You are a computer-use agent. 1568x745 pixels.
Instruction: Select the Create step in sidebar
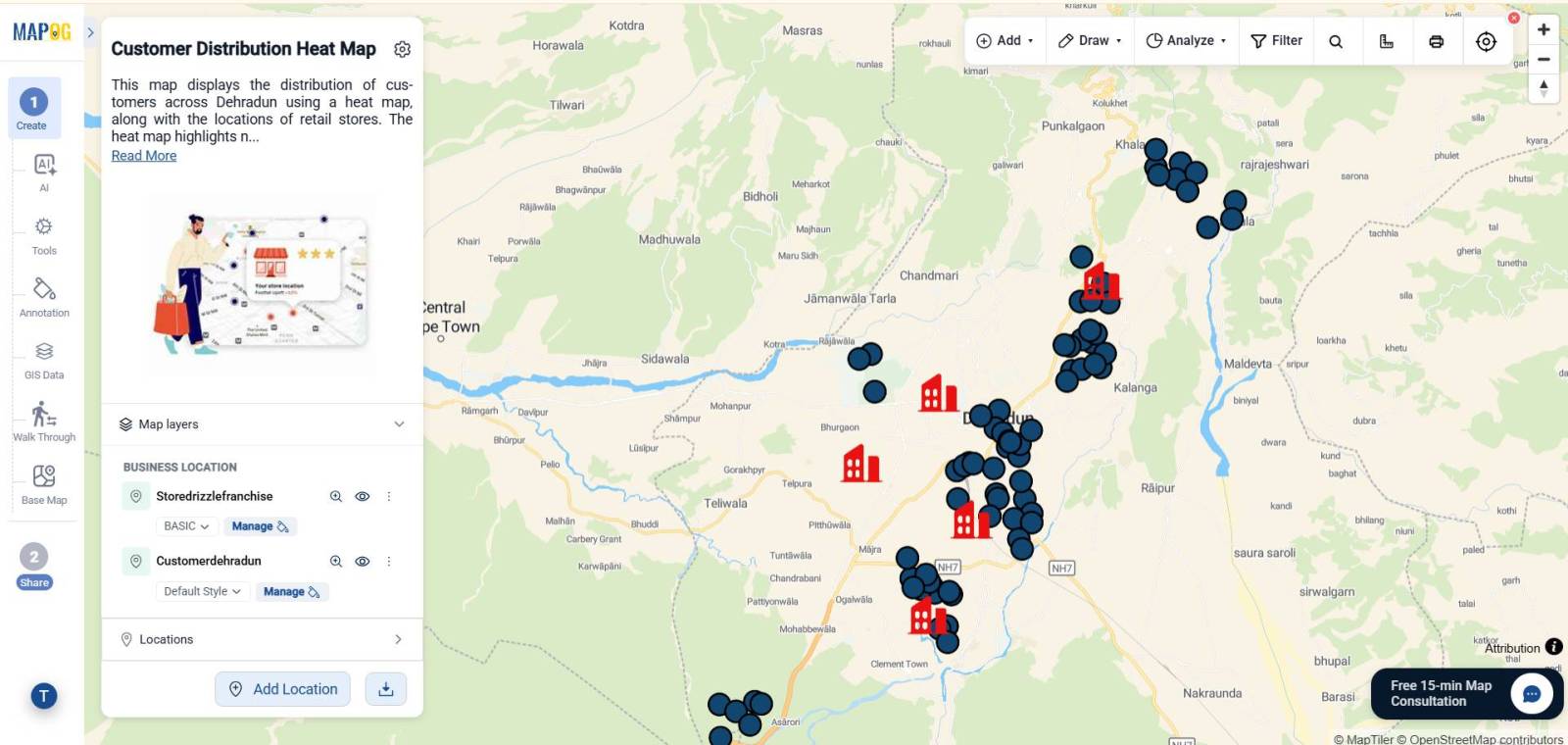coord(34,109)
